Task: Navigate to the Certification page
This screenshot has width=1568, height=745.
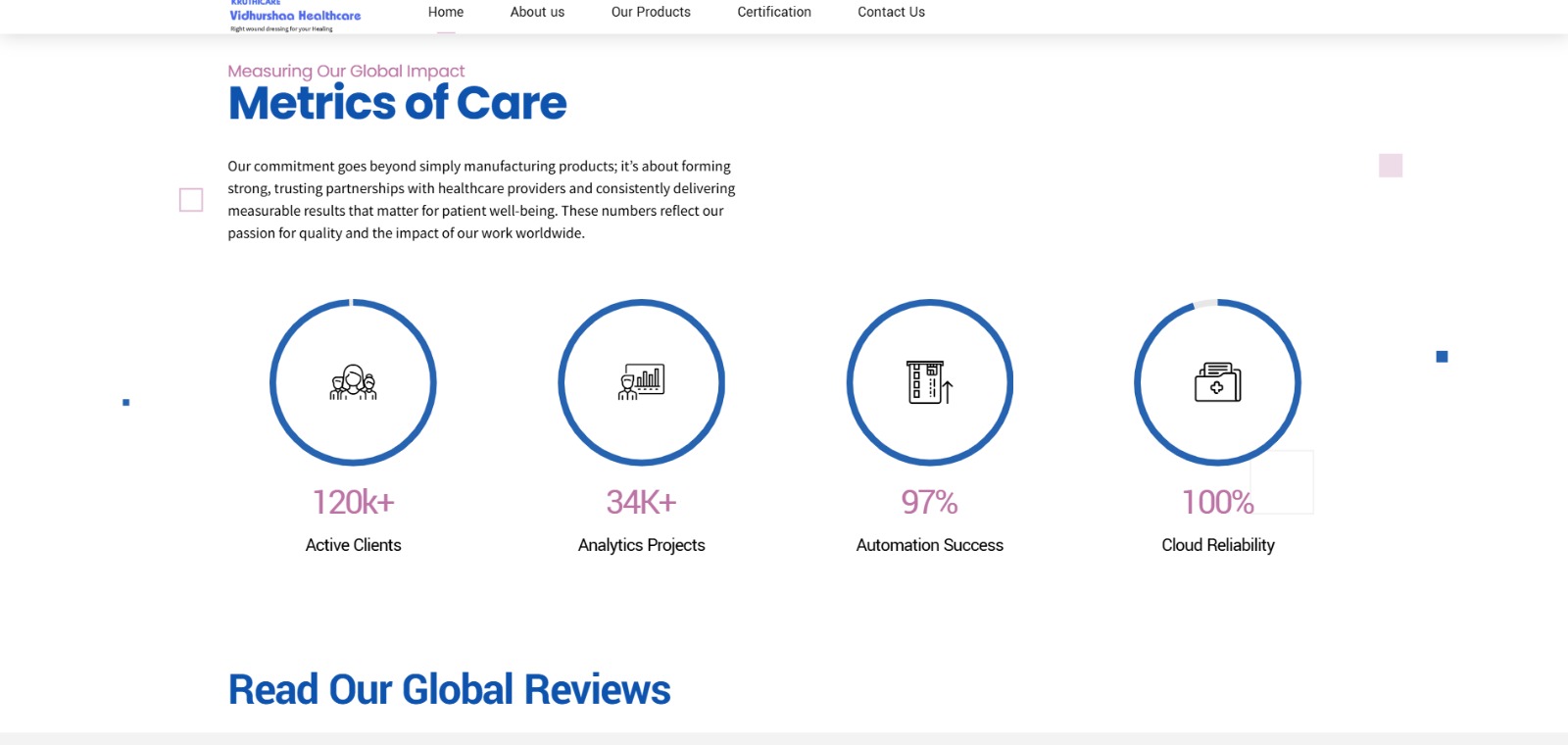Action: (x=774, y=13)
